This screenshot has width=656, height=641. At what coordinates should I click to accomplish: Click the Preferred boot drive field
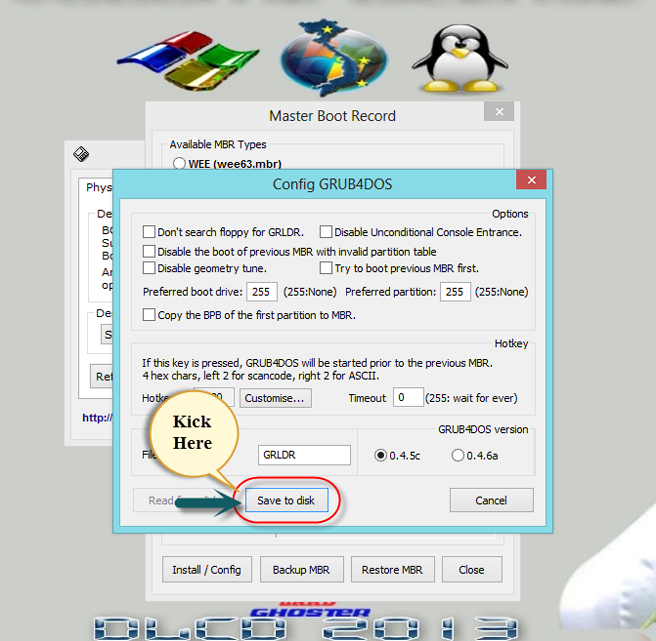pyautogui.click(x=262, y=292)
